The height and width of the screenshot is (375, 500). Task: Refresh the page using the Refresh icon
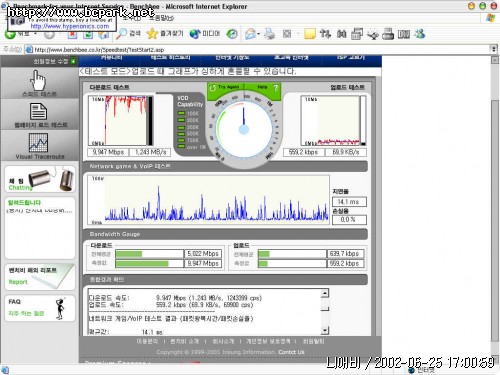tap(88, 34)
